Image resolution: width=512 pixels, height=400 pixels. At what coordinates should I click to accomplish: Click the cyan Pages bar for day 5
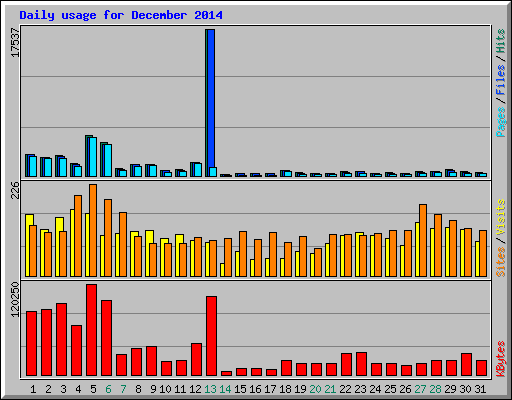click(93, 157)
